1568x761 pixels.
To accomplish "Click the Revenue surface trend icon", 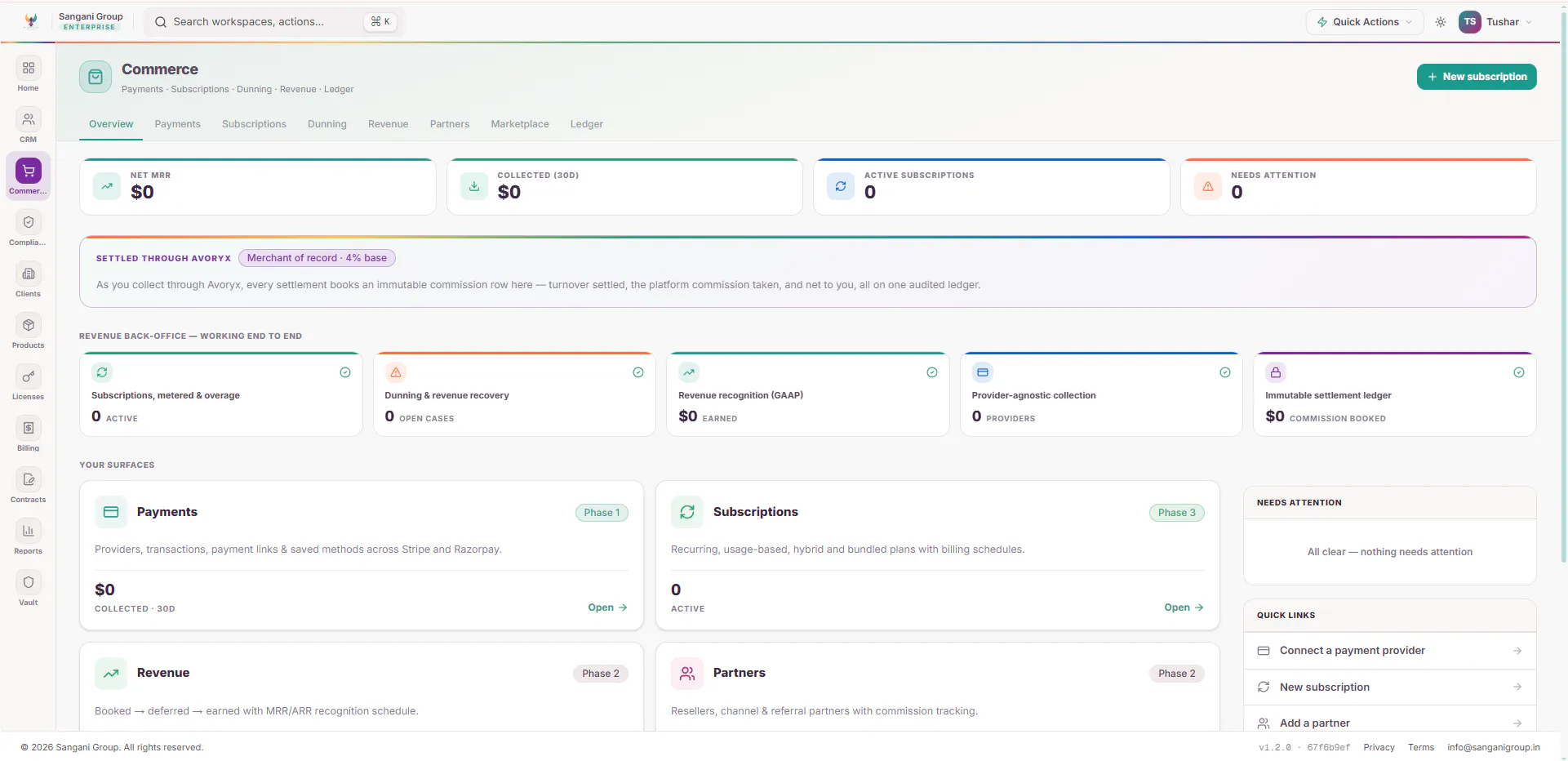I will [111, 674].
